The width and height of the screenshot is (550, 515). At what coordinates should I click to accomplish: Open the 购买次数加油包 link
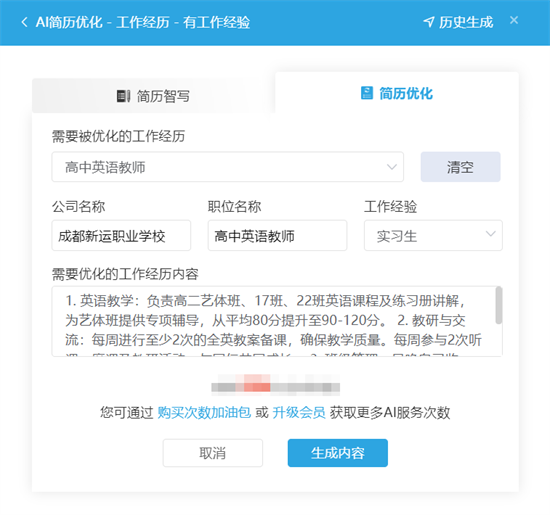tap(204, 413)
